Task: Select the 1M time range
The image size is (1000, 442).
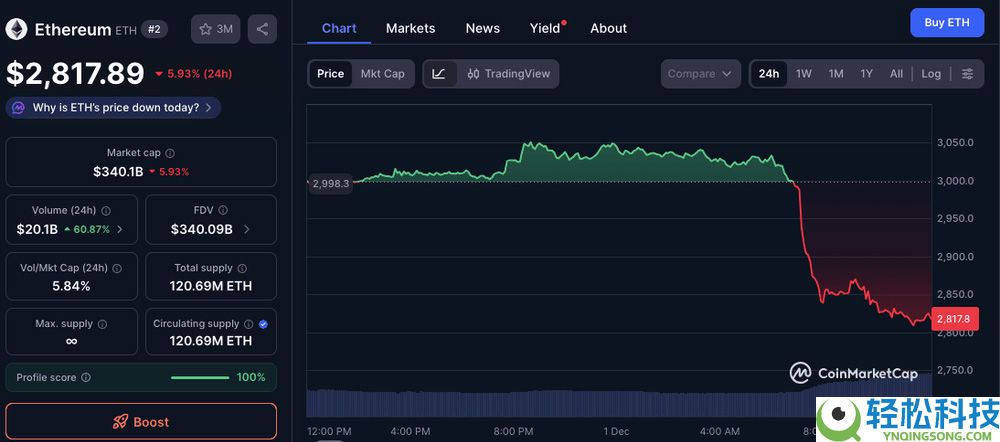Action: point(836,74)
